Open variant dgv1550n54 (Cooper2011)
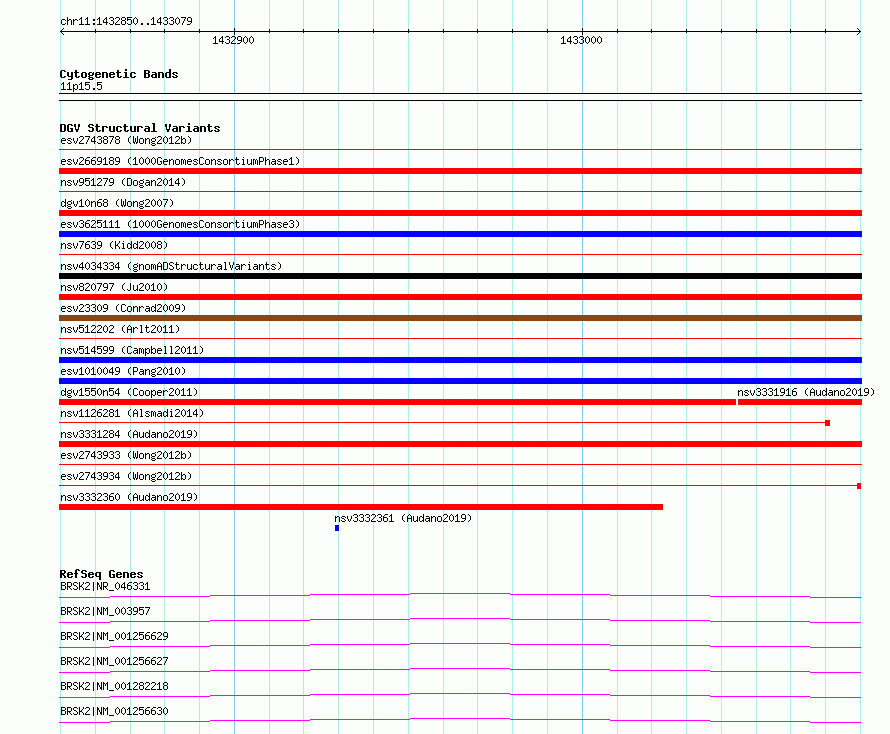The image size is (890, 734). coord(129,392)
